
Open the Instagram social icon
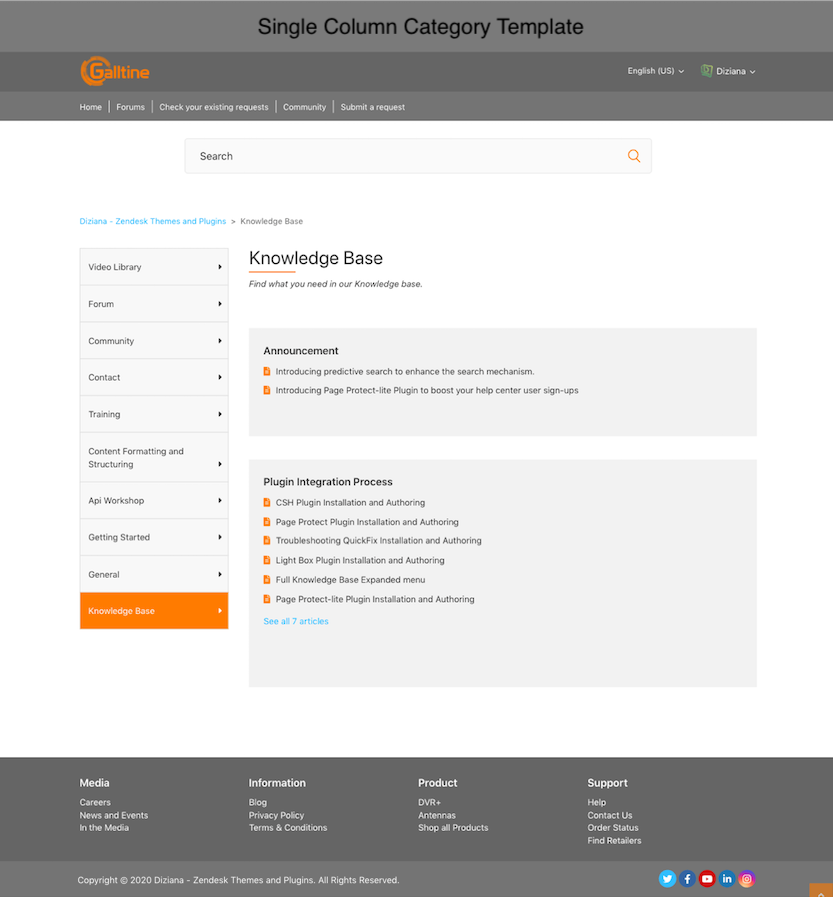pyautogui.click(x=747, y=879)
